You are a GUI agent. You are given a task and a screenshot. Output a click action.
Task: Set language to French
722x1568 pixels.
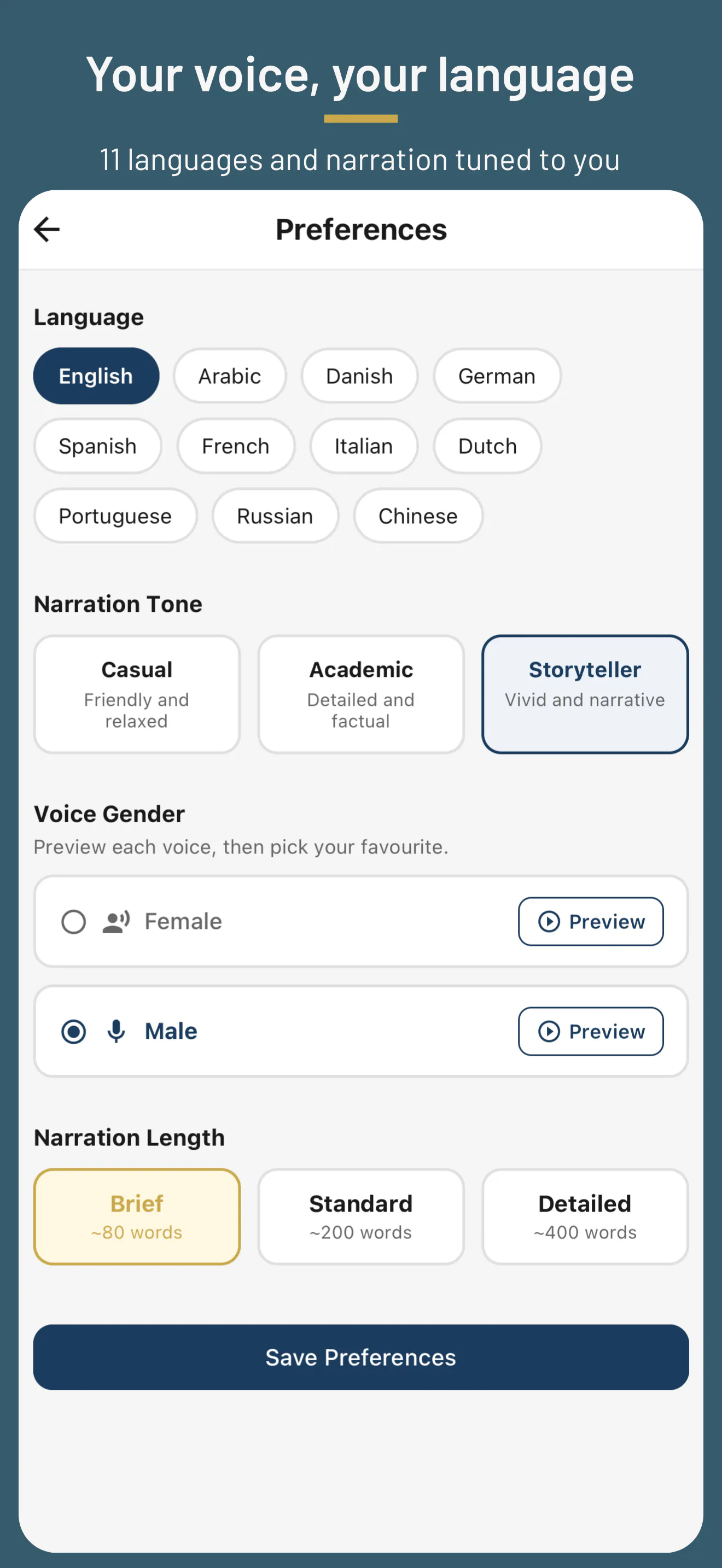tap(236, 446)
